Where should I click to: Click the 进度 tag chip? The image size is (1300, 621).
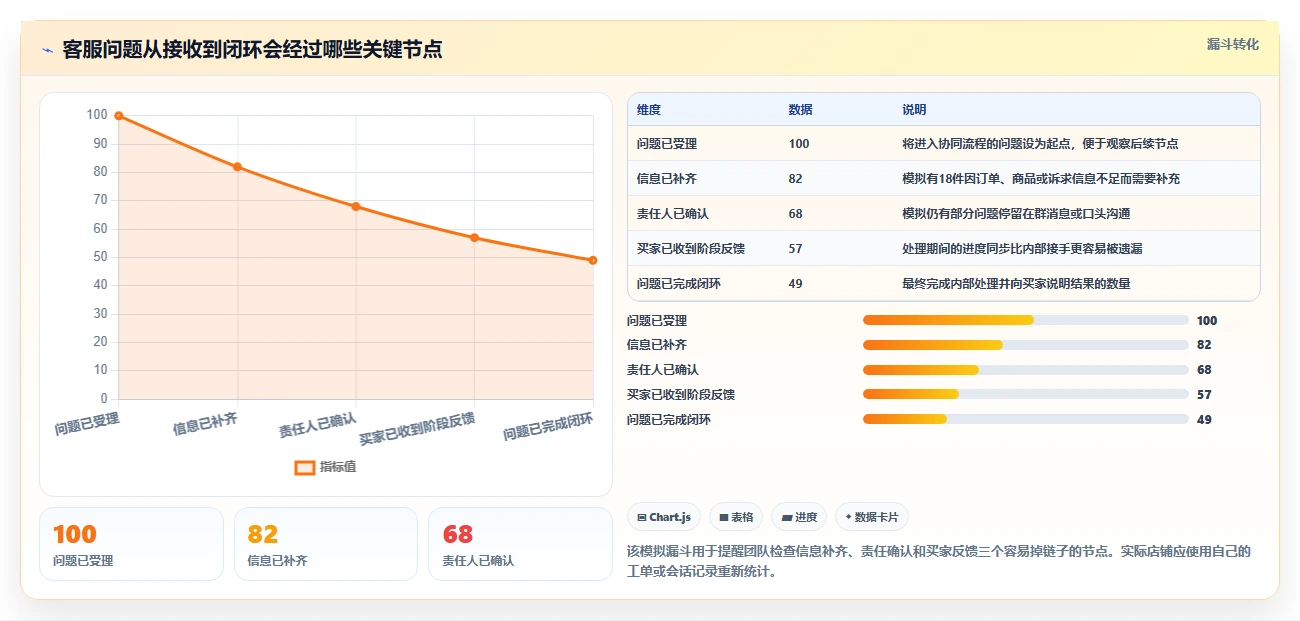[x=799, y=517]
